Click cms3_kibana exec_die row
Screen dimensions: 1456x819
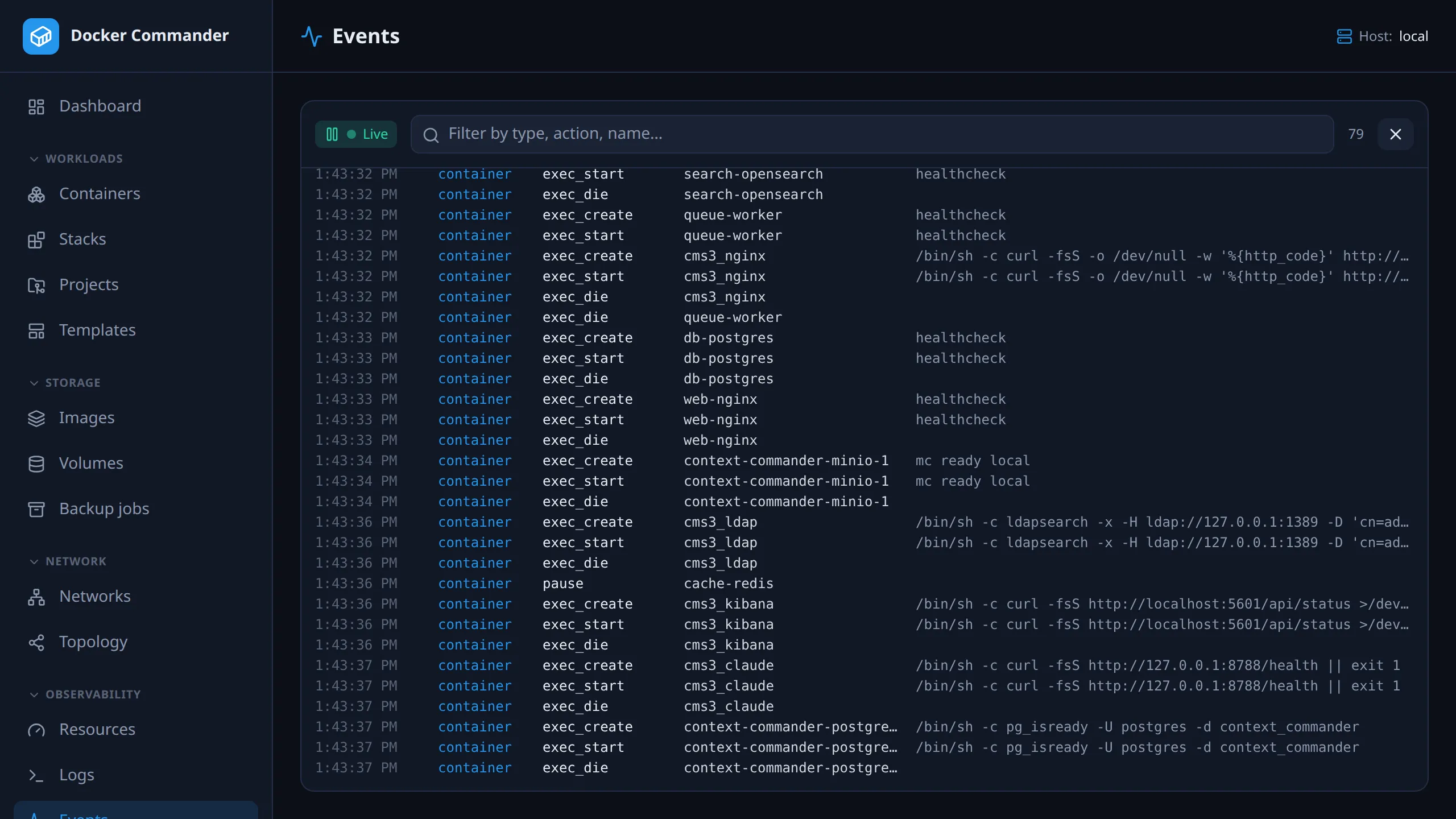(x=864, y=645)
